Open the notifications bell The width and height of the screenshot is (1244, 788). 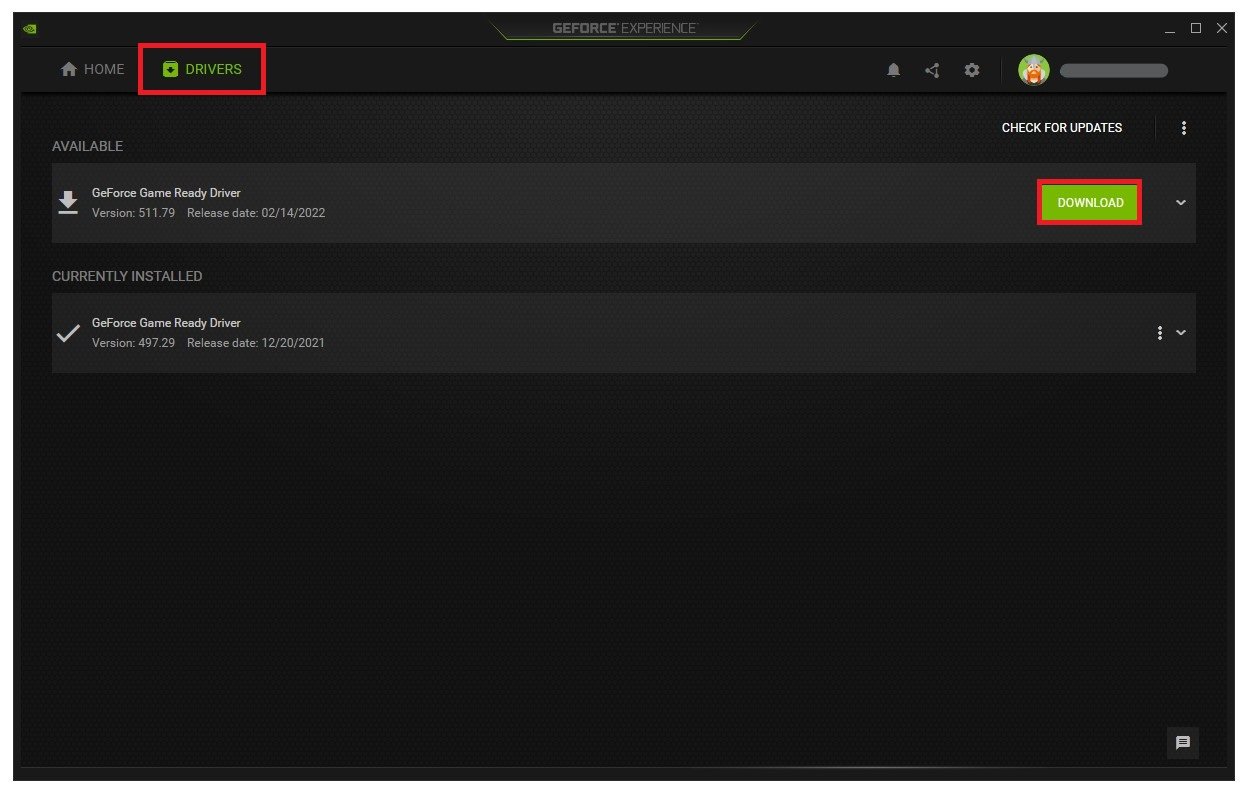[x=894, y=70]
